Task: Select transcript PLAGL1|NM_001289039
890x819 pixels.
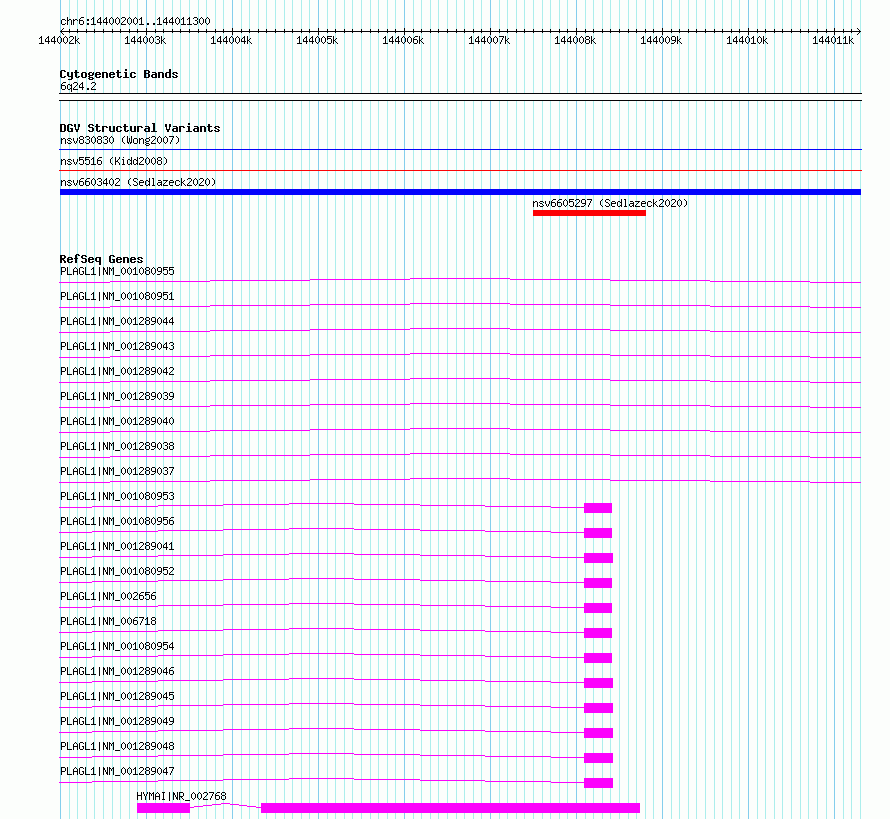Action: [x=117, y=396]
